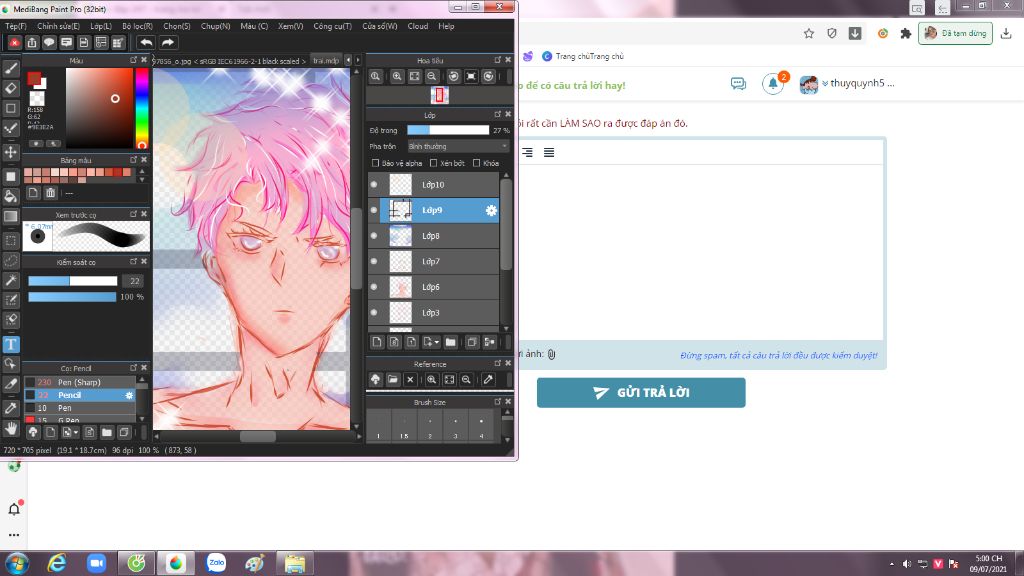Select the Pen (Sharp) brush

[x=80, y=382]
